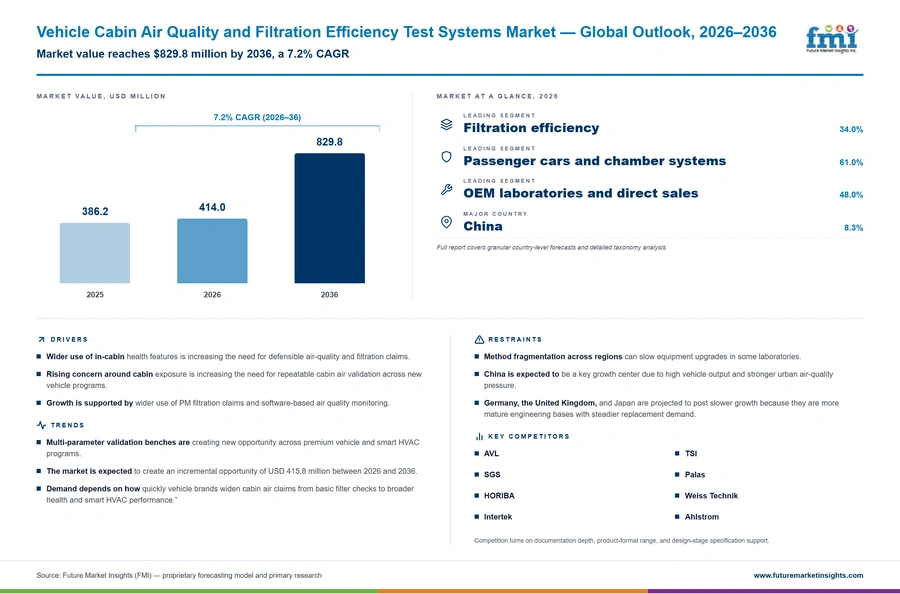This screenshot has height=594, width=900.
Task: Click the arrow icon next to Drivers heading
Action: 41,340
